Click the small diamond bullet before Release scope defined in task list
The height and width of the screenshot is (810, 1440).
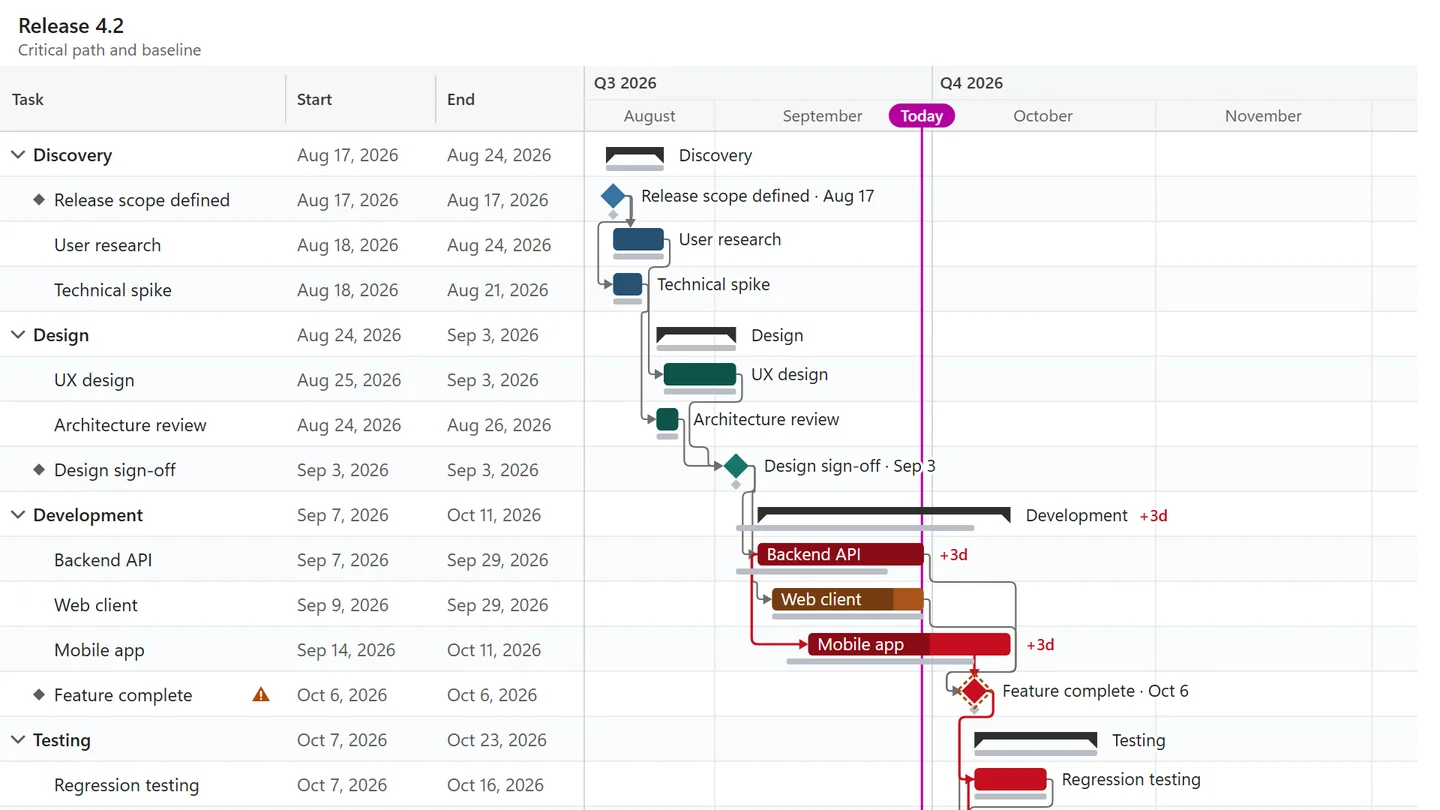click(39, 200)
